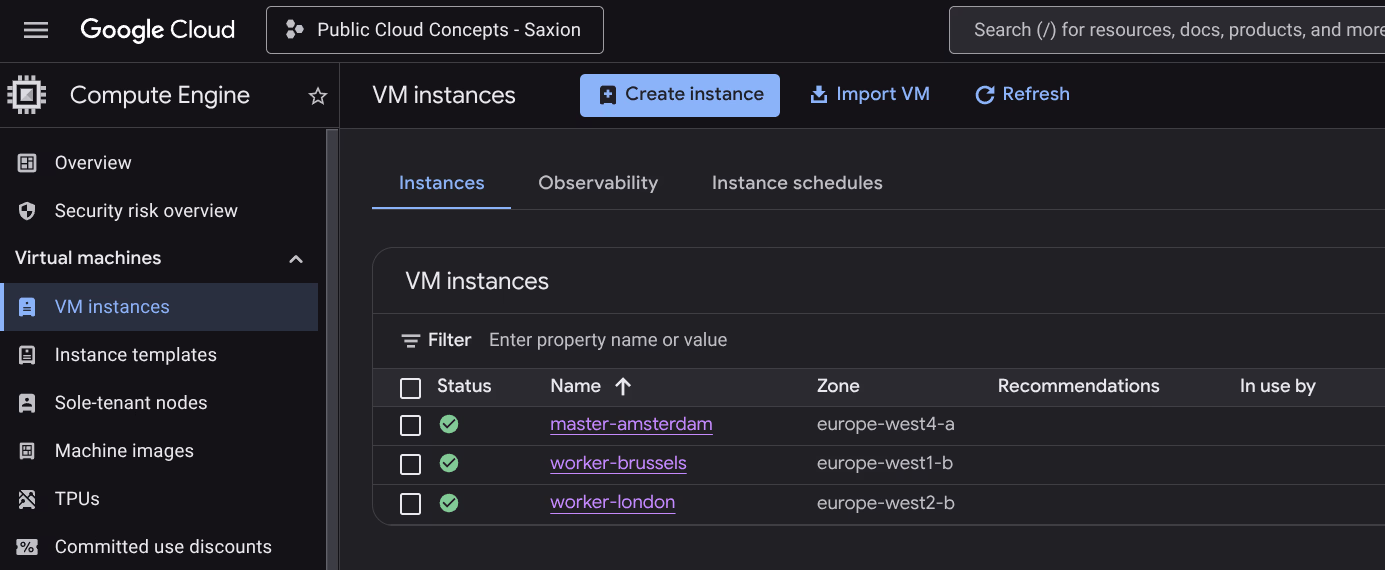Open the hamburger navigation menu
This screenshot has width=1385, height=570.
pyautogui.click(x=36, y=30)
